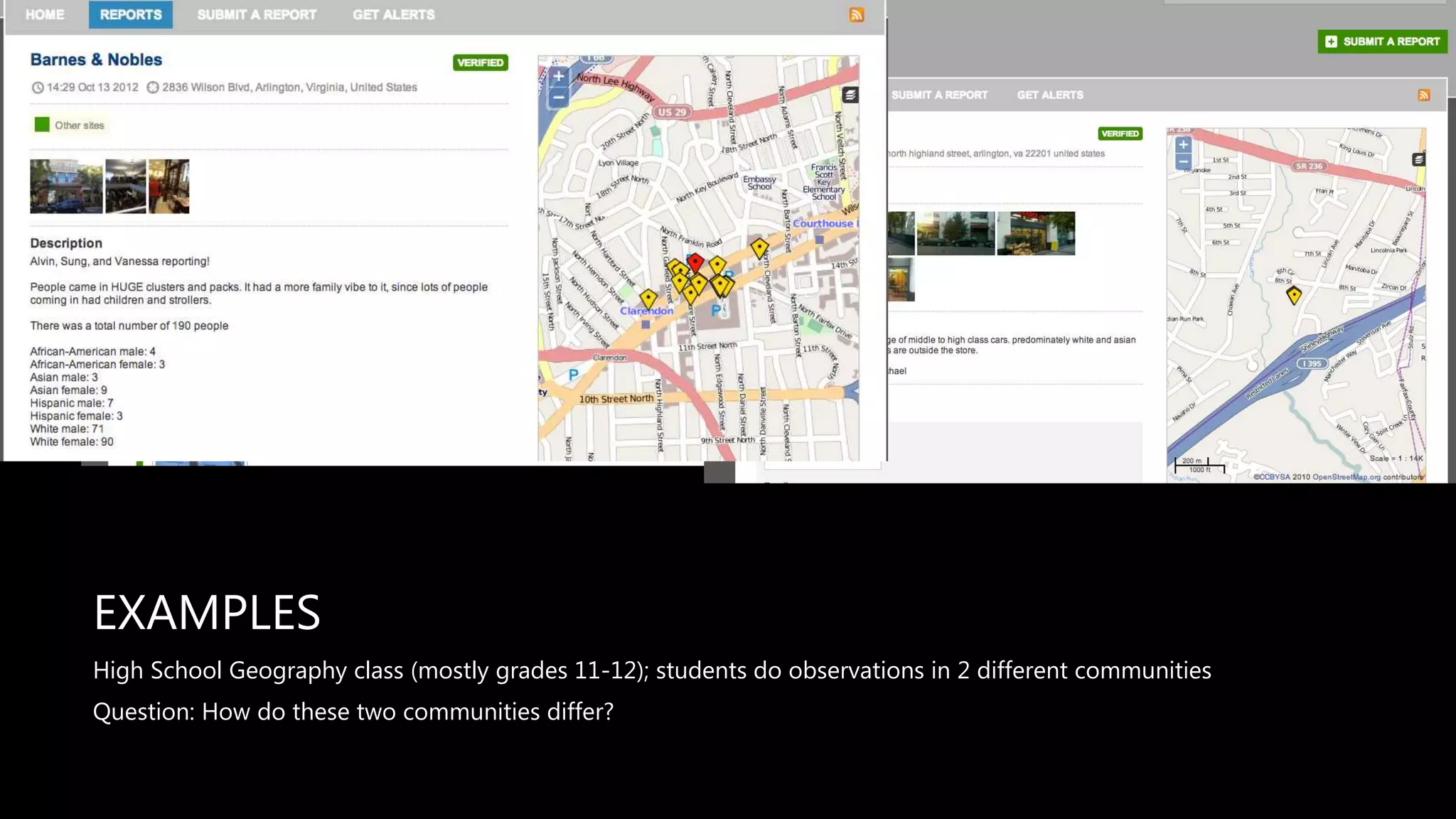Click the red marker on Clarendon map
The width and height of the screenshot is (1456, 819).
click(695, 262)
